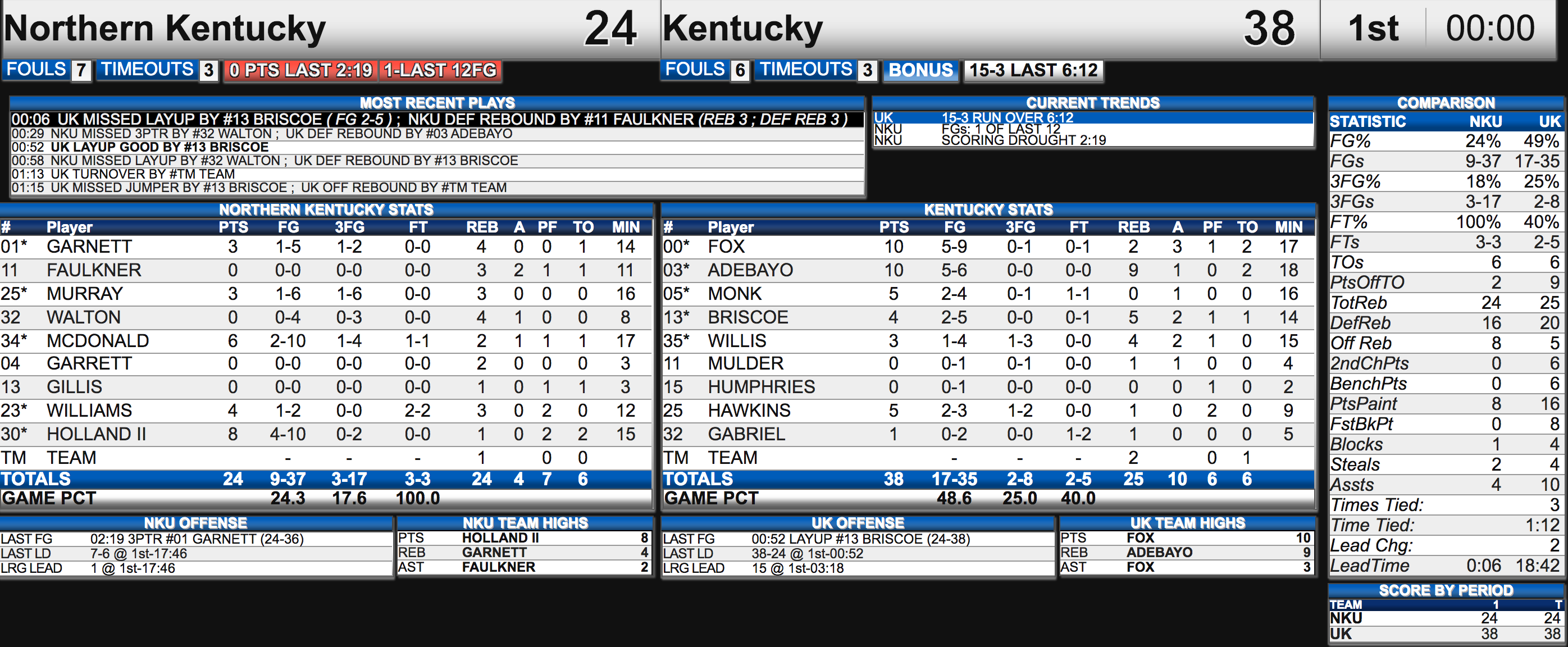This screenshot has height=647, width=1568.
Task: Click the Kentucky BONUS indicator
Action: 920,70
